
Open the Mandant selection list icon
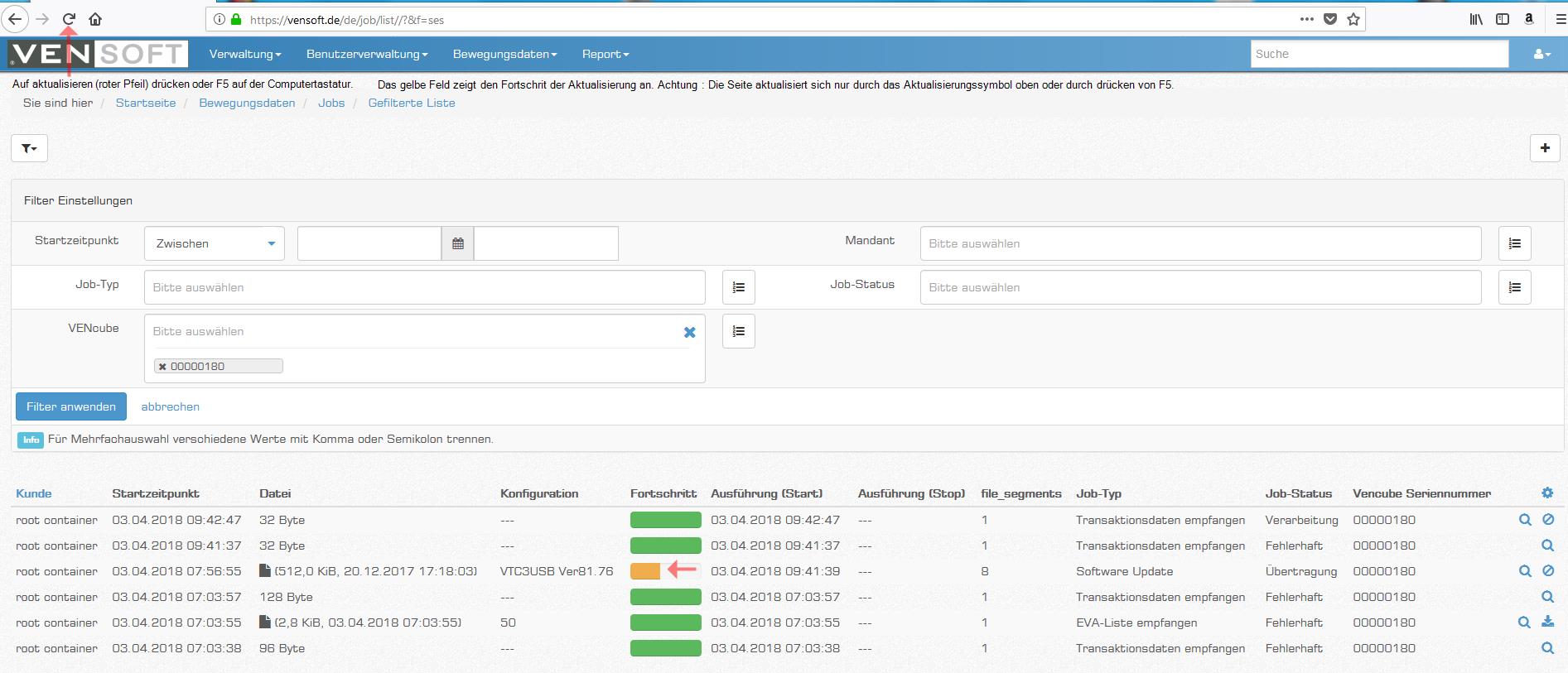click(x=1514, y=244)
